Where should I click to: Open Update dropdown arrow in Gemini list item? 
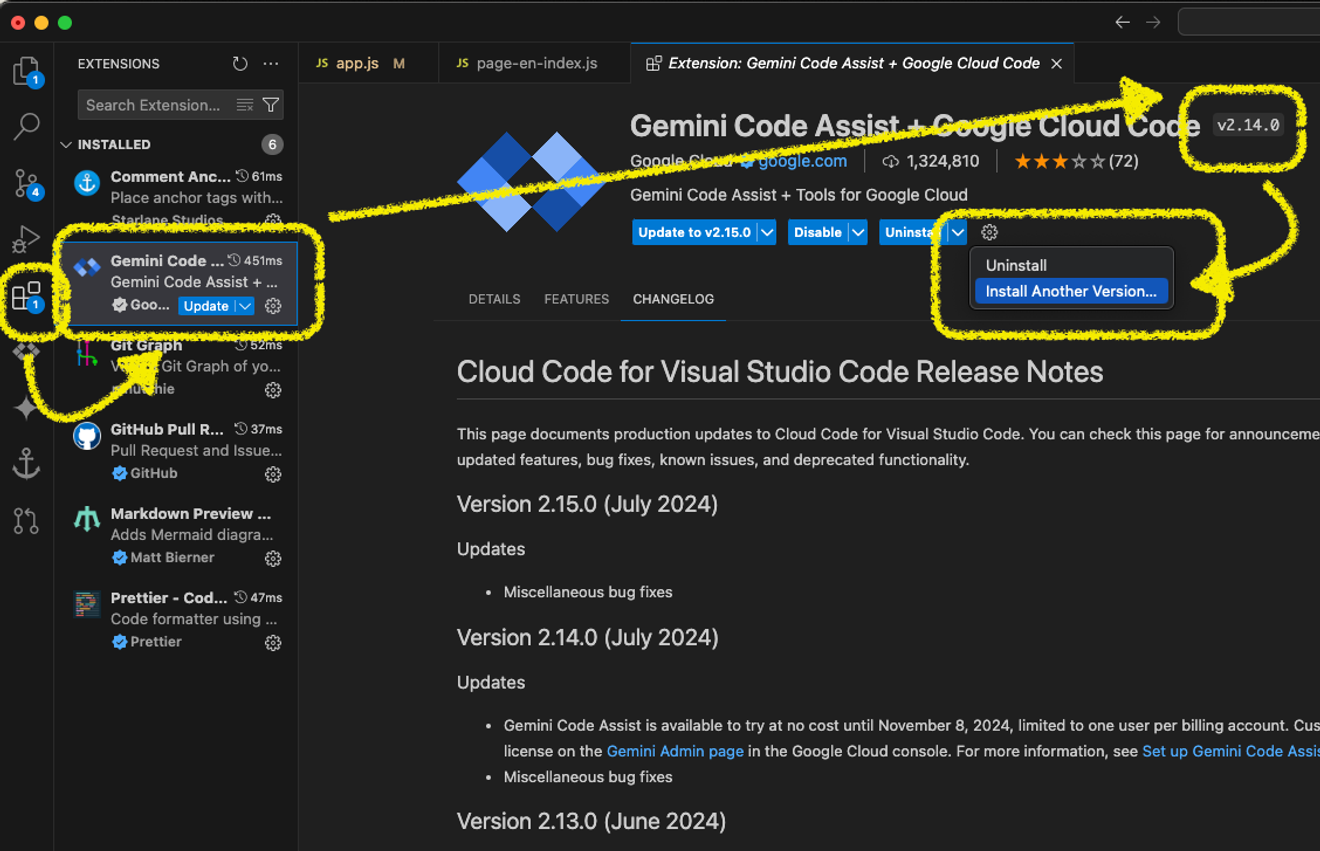pos(245,306)
